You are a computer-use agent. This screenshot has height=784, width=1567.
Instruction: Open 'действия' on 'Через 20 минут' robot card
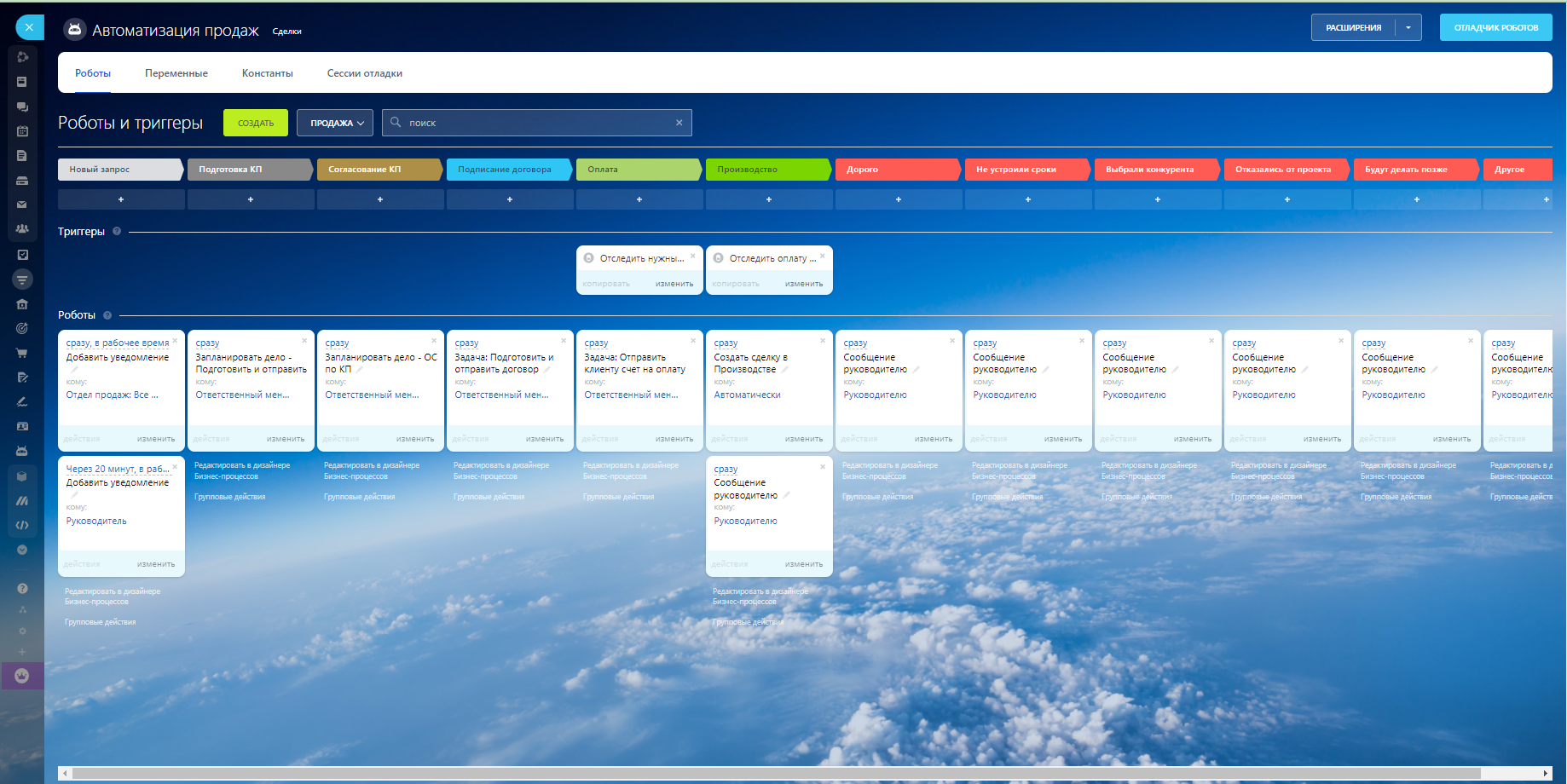coord(82,564)
